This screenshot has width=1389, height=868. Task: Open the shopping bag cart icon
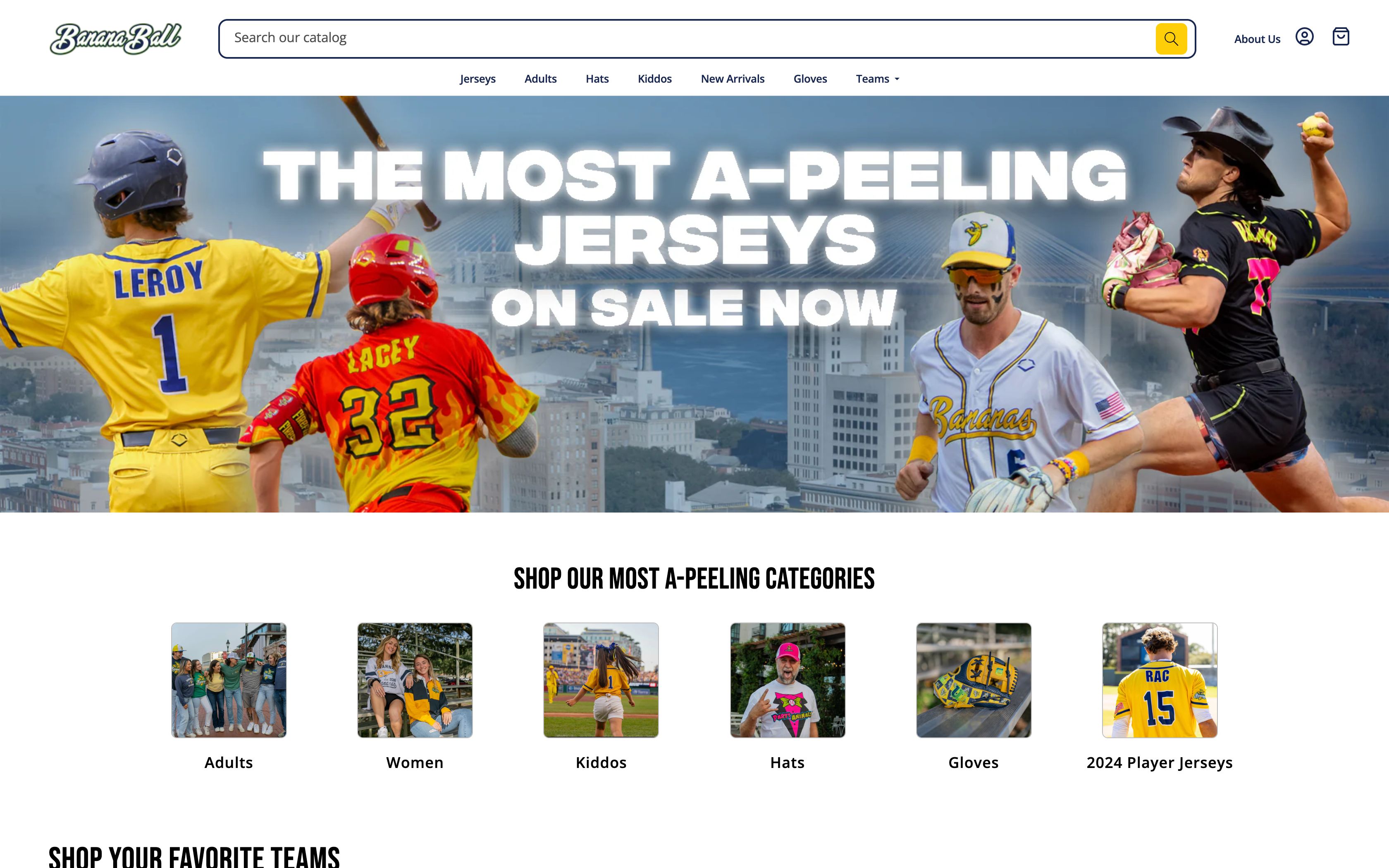(1340, 37)
